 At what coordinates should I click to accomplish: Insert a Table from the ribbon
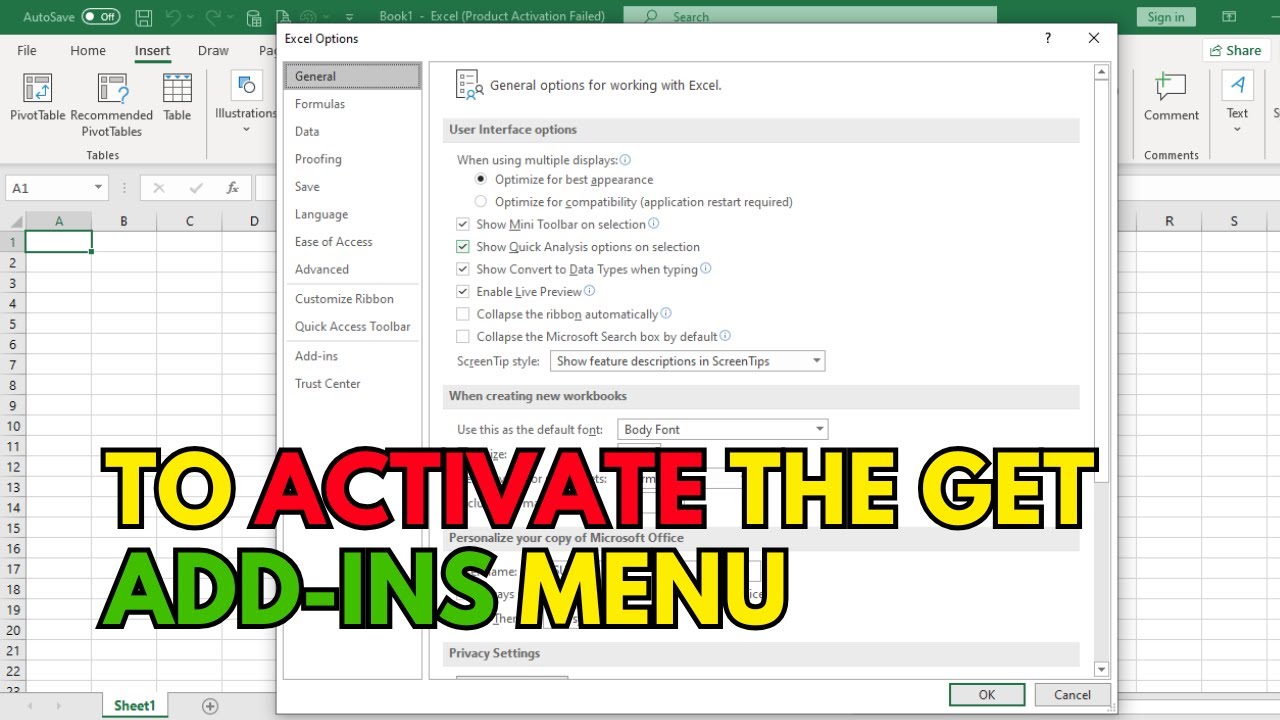coord(177,98)
